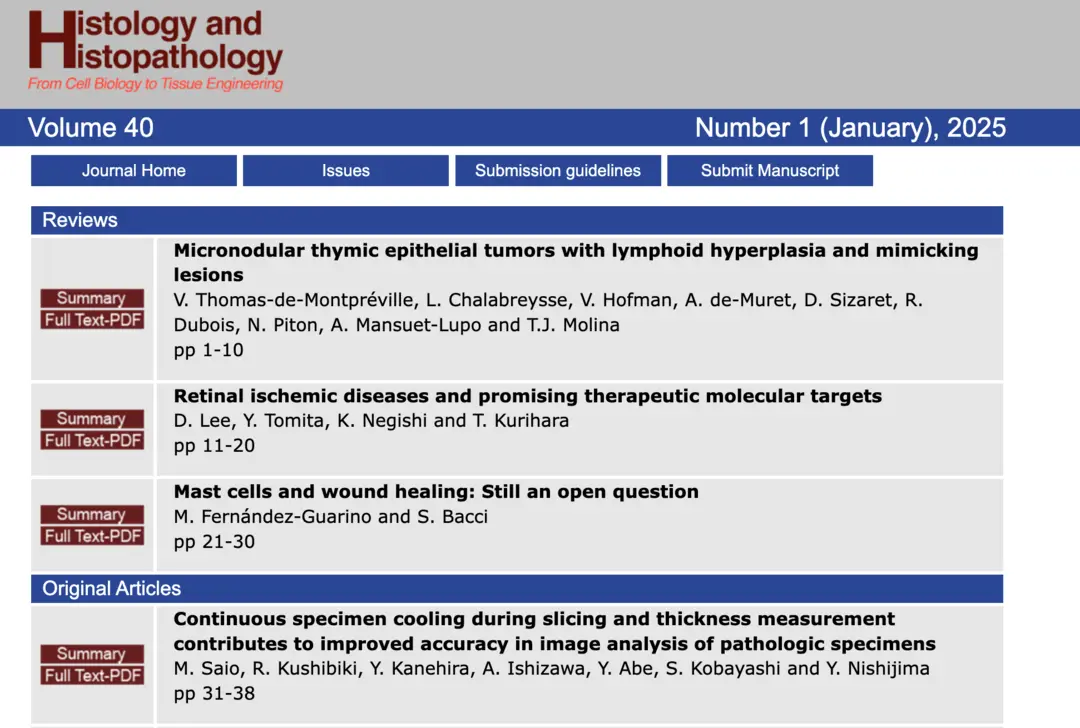Show Summary for Continuous specimen cooling article
Image resolution: width=1080 pixels, height=728 pixels.
click(92, 654)
